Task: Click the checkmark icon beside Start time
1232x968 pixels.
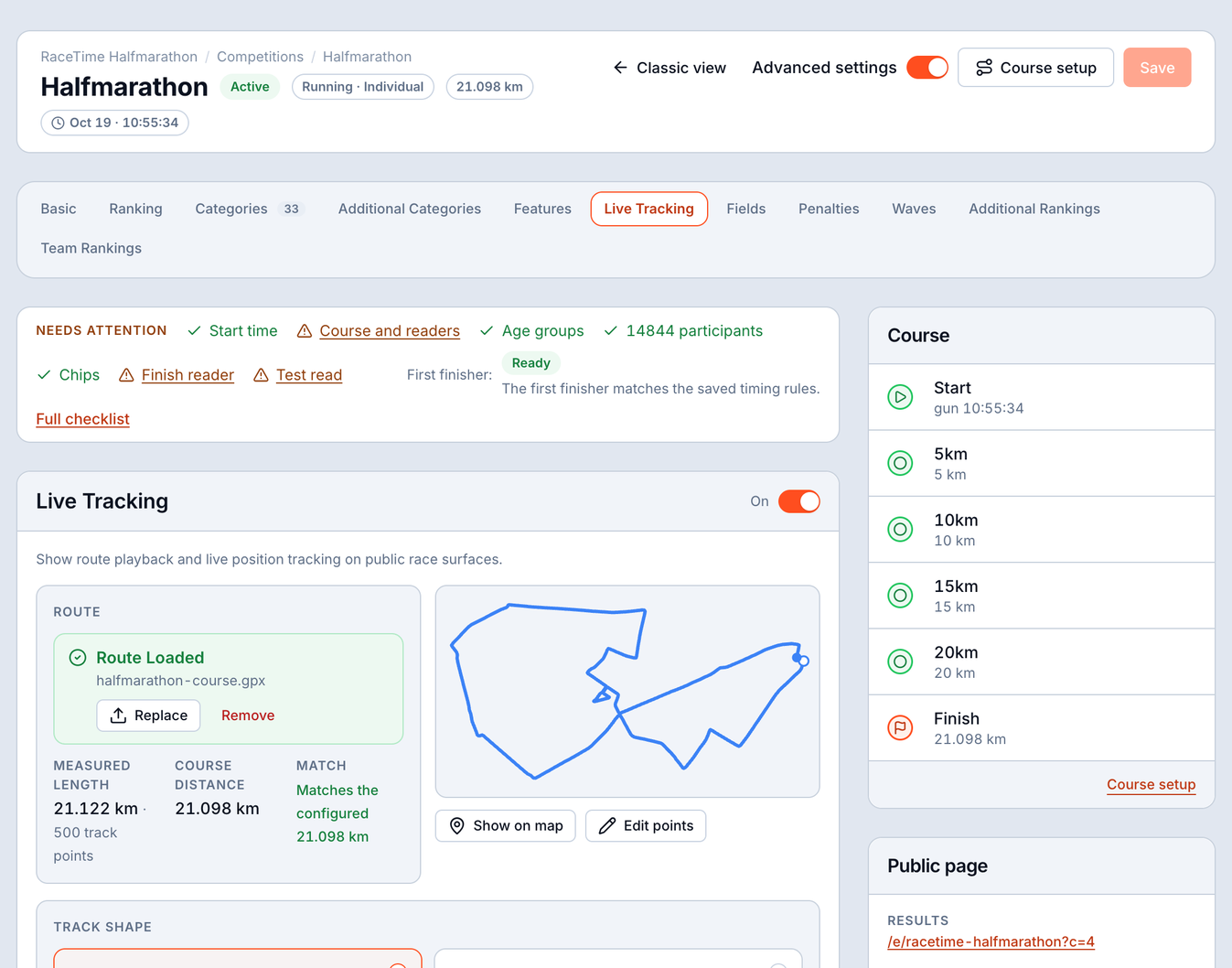Action: tap(194, 330)
